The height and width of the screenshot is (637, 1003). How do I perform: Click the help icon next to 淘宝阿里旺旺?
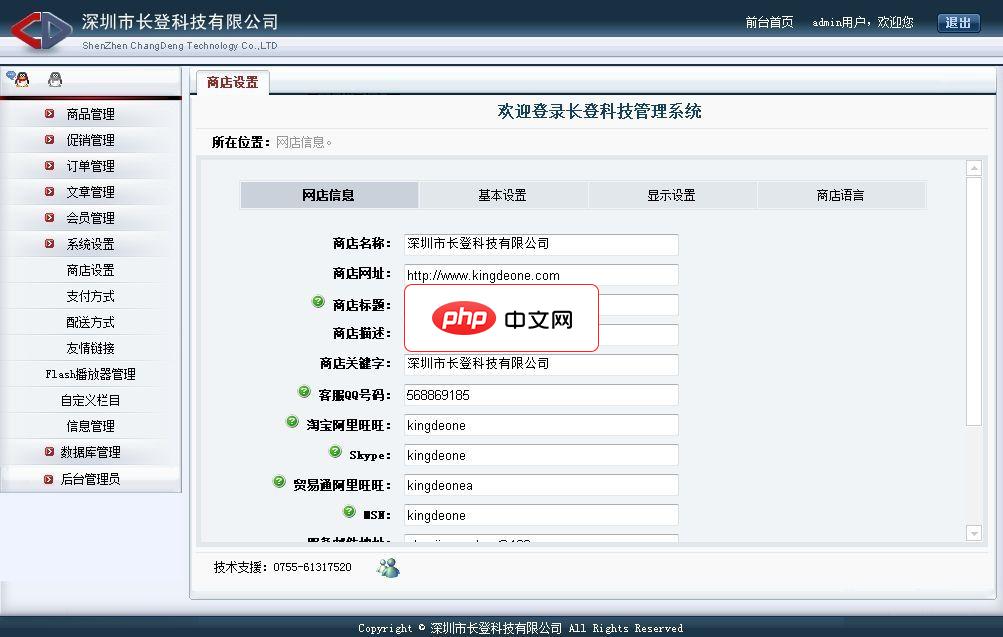[x=292, y=422]
